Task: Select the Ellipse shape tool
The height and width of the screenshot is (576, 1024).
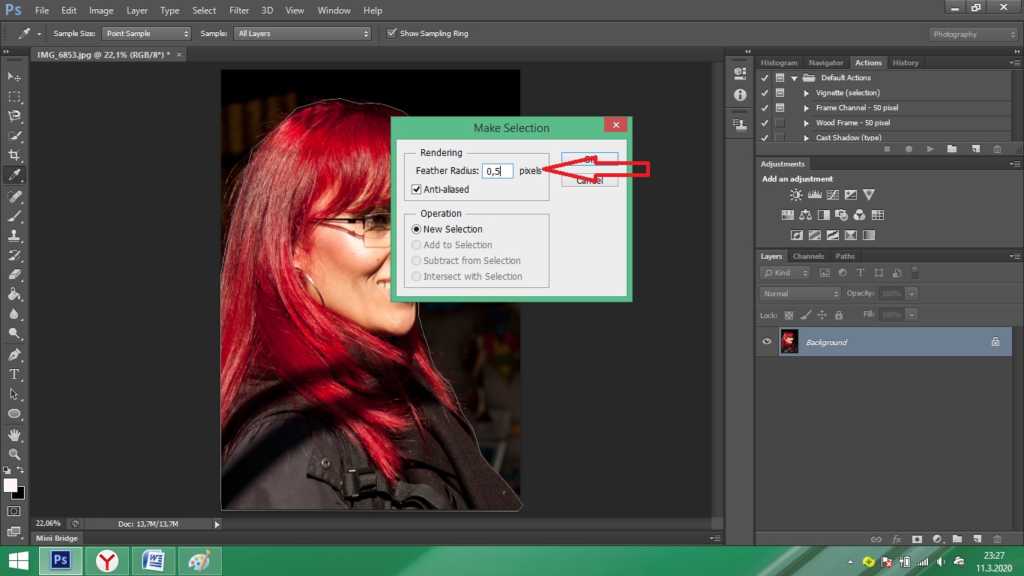Action: [x=14, y=414]
